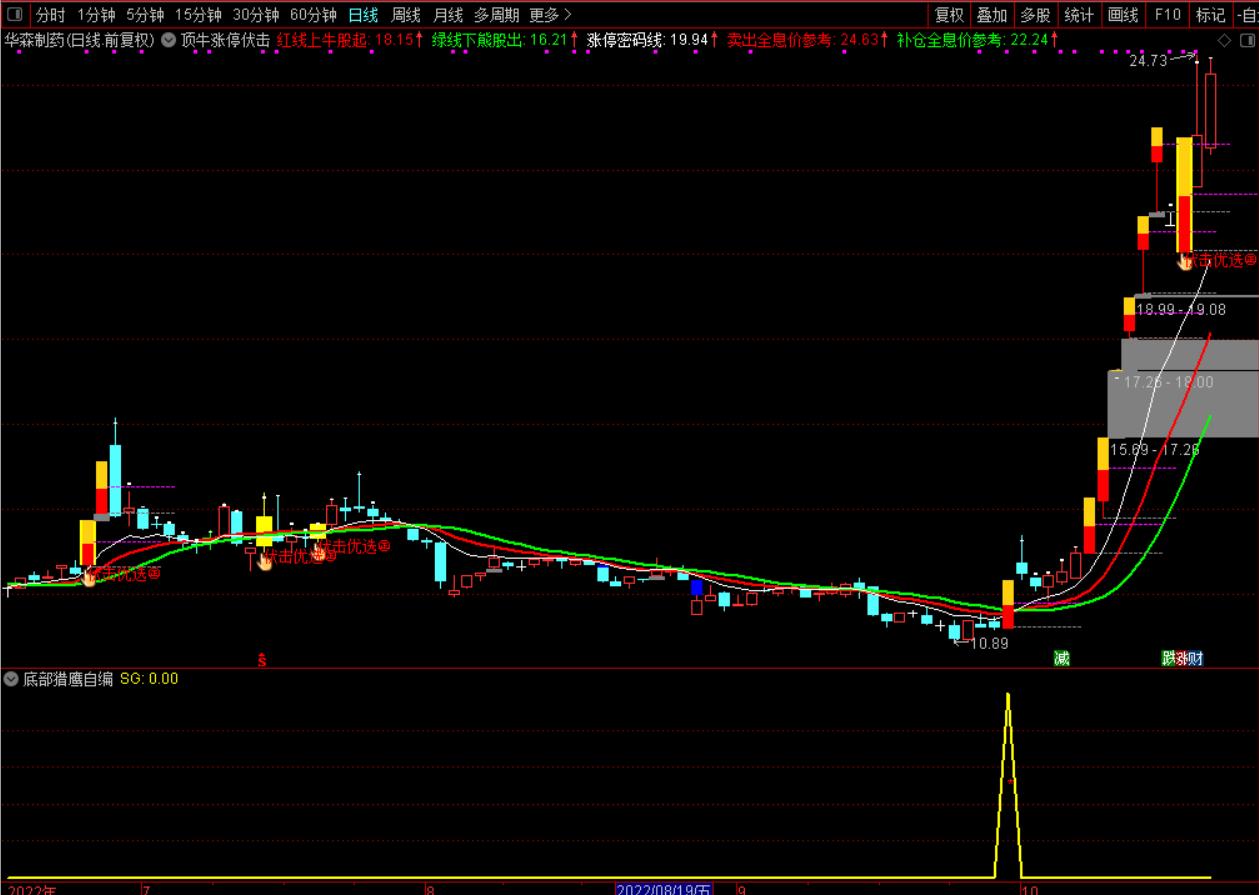Screen dimensions: 1259x895
Task: Click the highlighted 2022/08/19/五 date label
Action: [664, 888]
